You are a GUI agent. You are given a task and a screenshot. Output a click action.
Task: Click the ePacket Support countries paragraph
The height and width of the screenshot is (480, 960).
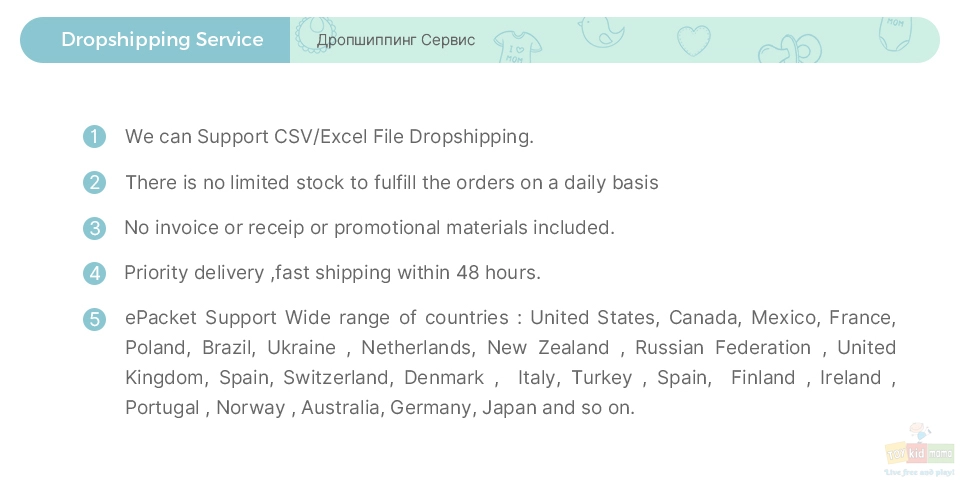coord(511,362)
